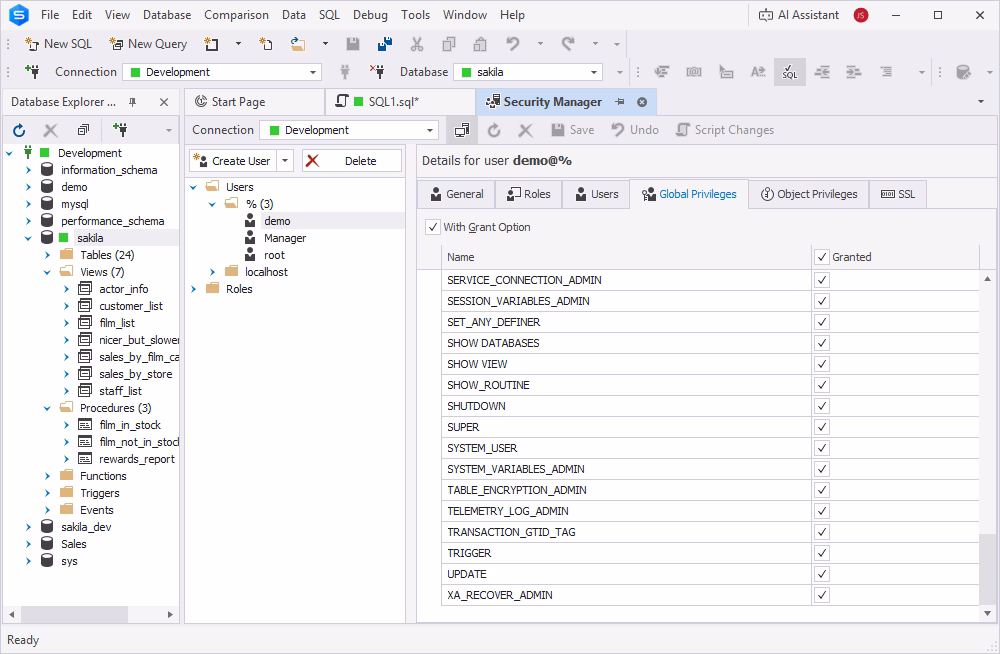The width and height of the screenshot is (1000, 654).
Task: Click the Save All icon in top toolbar
Action: [385, 44]
